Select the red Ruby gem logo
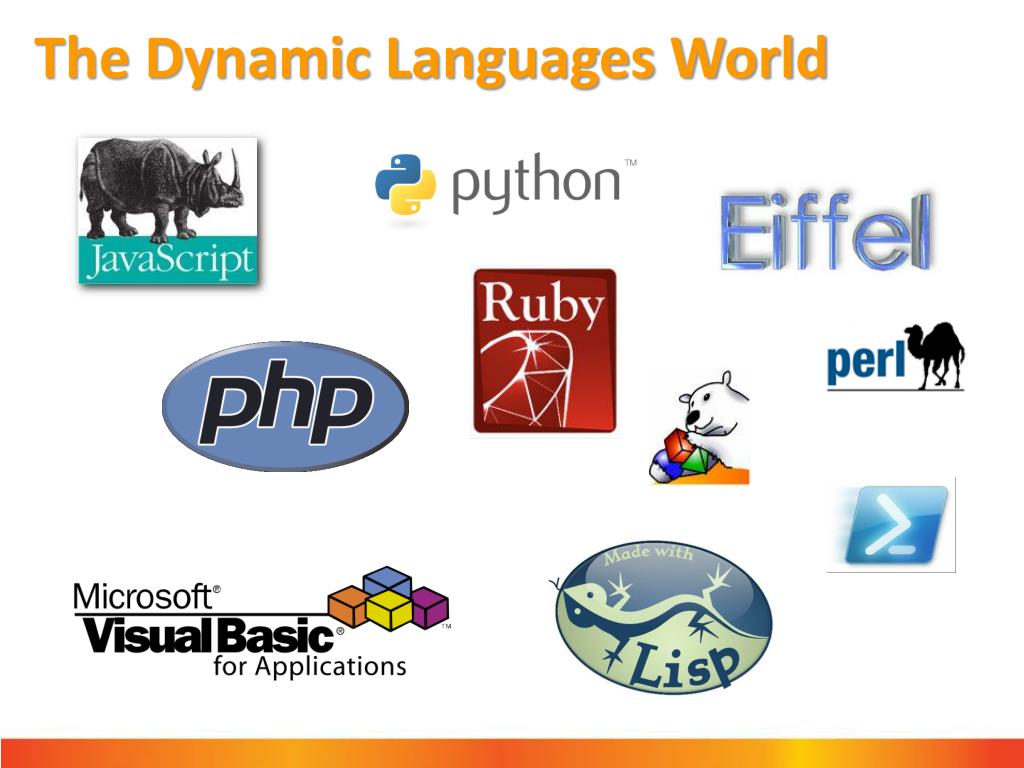The width and height of the screenshot is (1024, 768). tap(545, 351)
